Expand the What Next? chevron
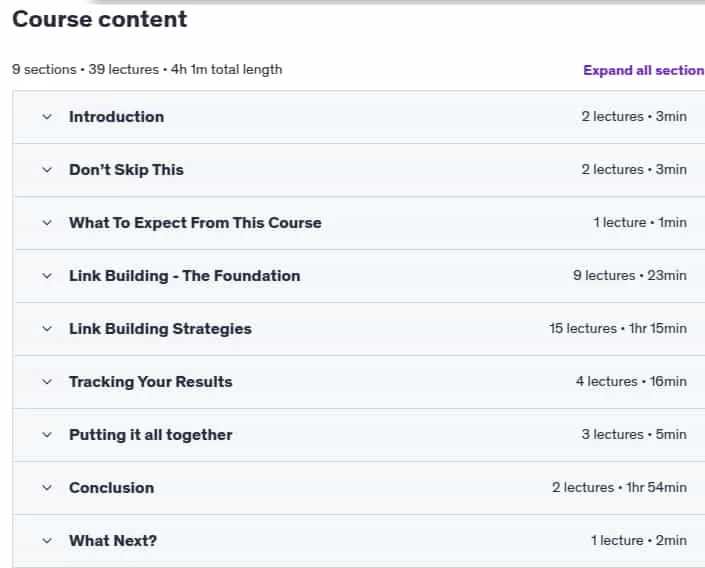 coord(47,541)
